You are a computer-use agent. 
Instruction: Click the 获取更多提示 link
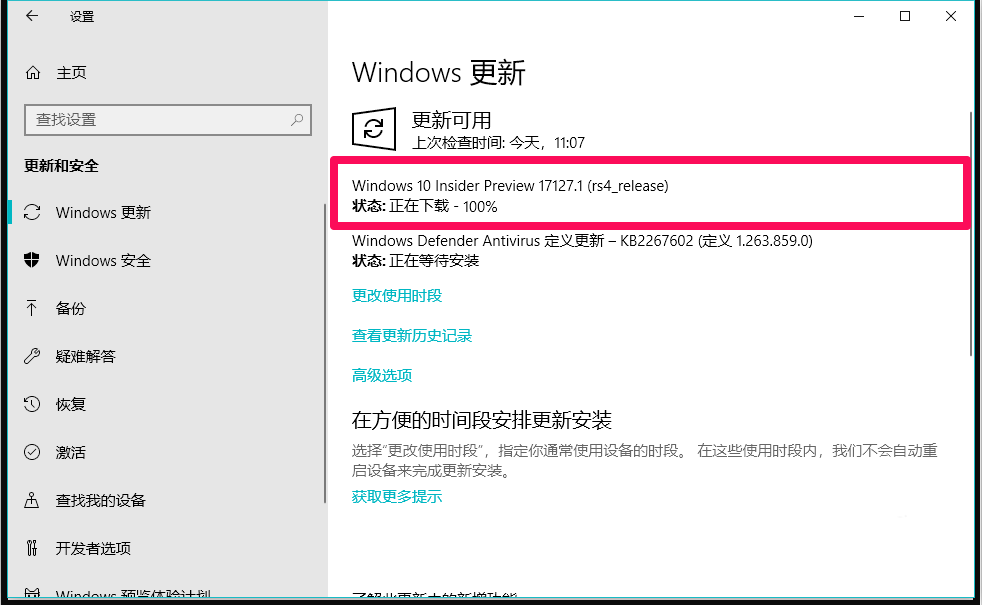coord(397,497)
